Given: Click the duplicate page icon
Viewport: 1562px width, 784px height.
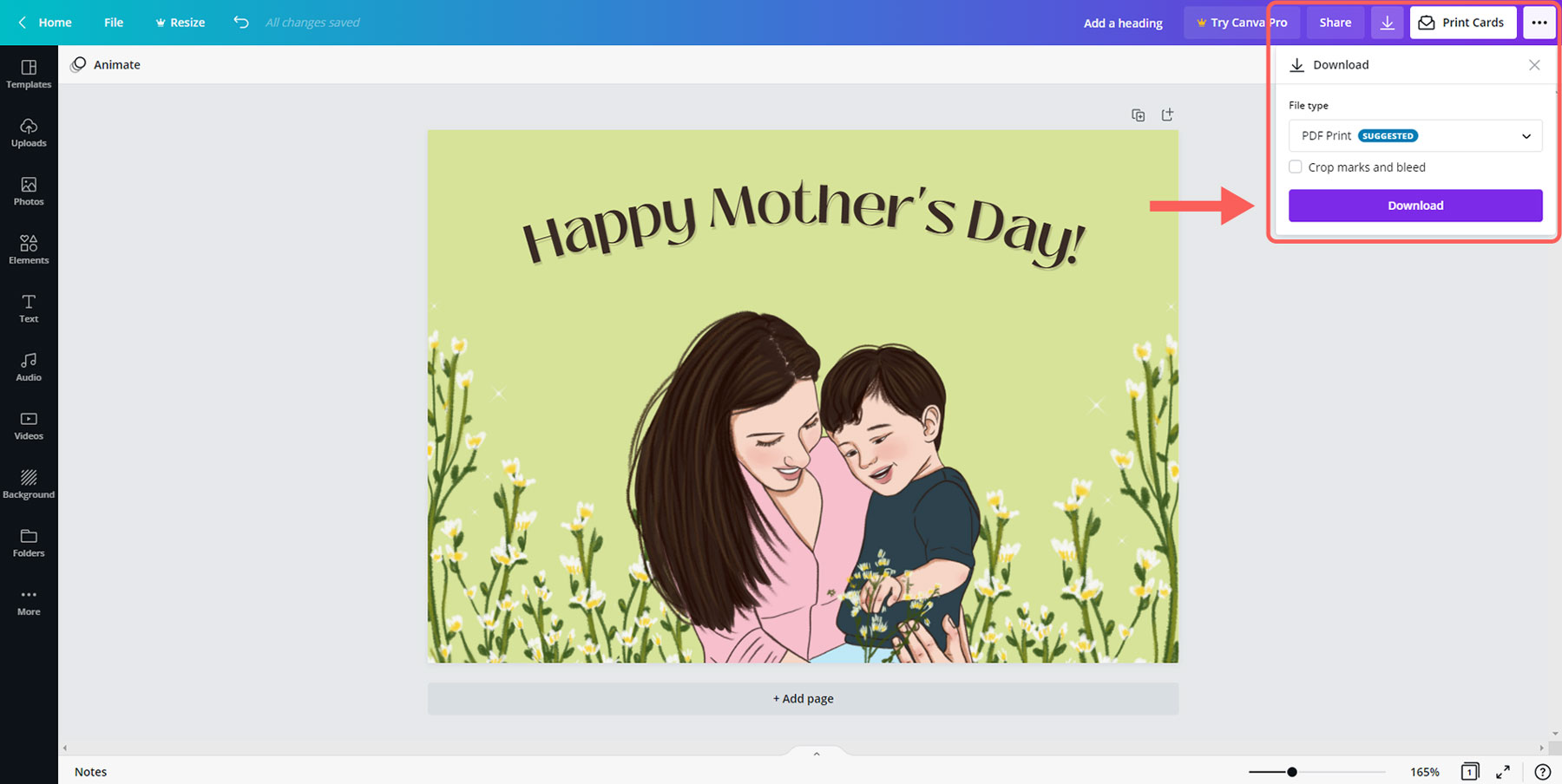Looking at the screenshot, I should pyautogui.click(x=1138, y=115).
